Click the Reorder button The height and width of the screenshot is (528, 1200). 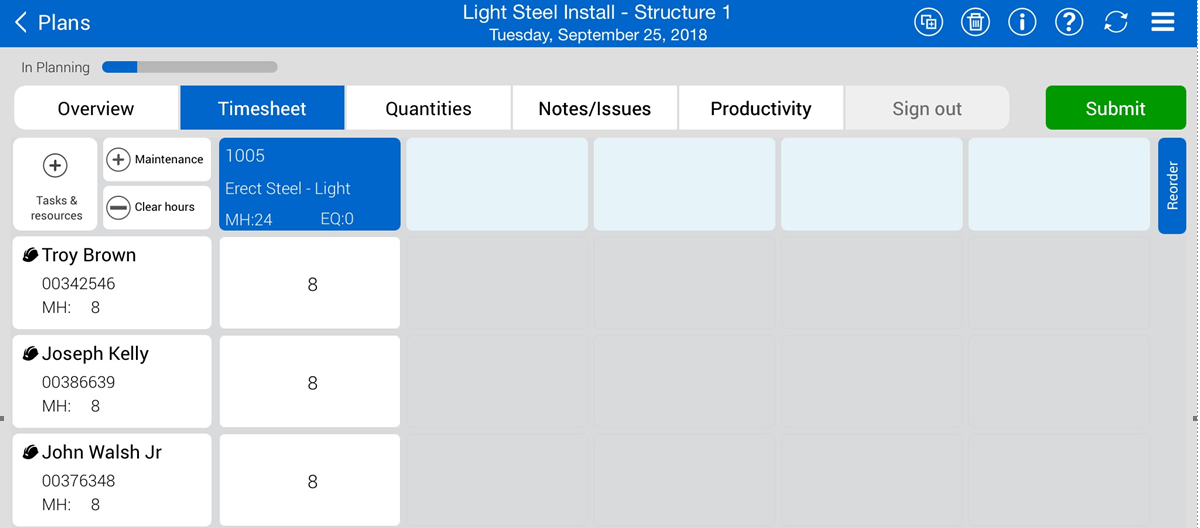coord(1172,185)
